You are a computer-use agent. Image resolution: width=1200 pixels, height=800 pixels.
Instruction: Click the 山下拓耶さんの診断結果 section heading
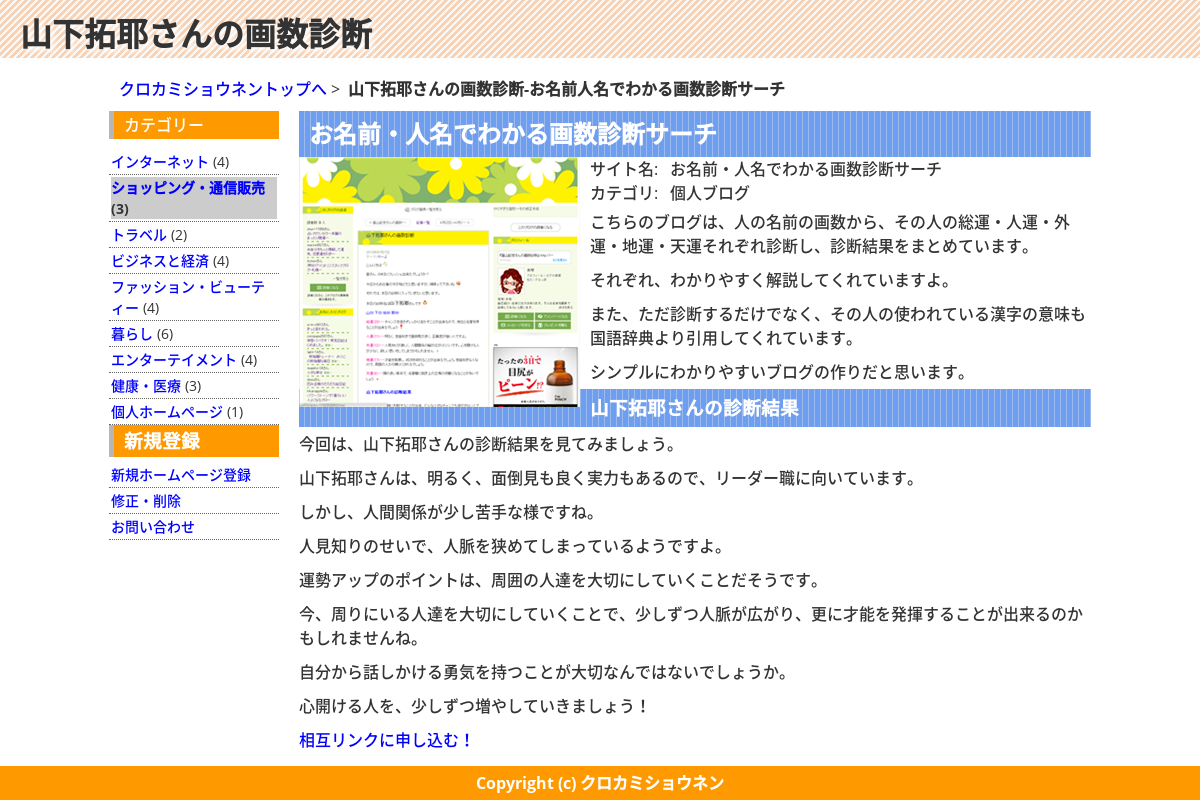(x=694, y=408)
